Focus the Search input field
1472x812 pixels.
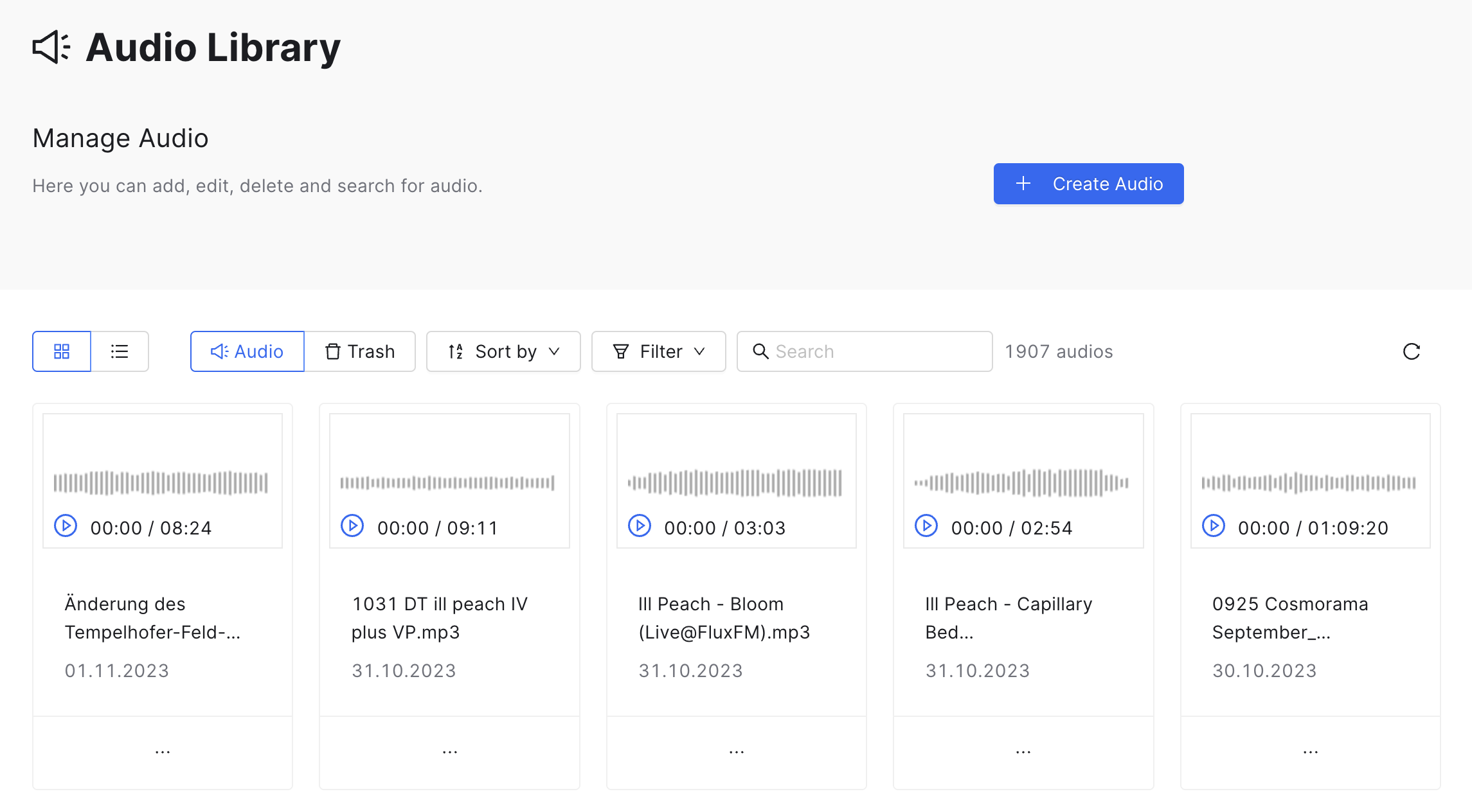865,351
